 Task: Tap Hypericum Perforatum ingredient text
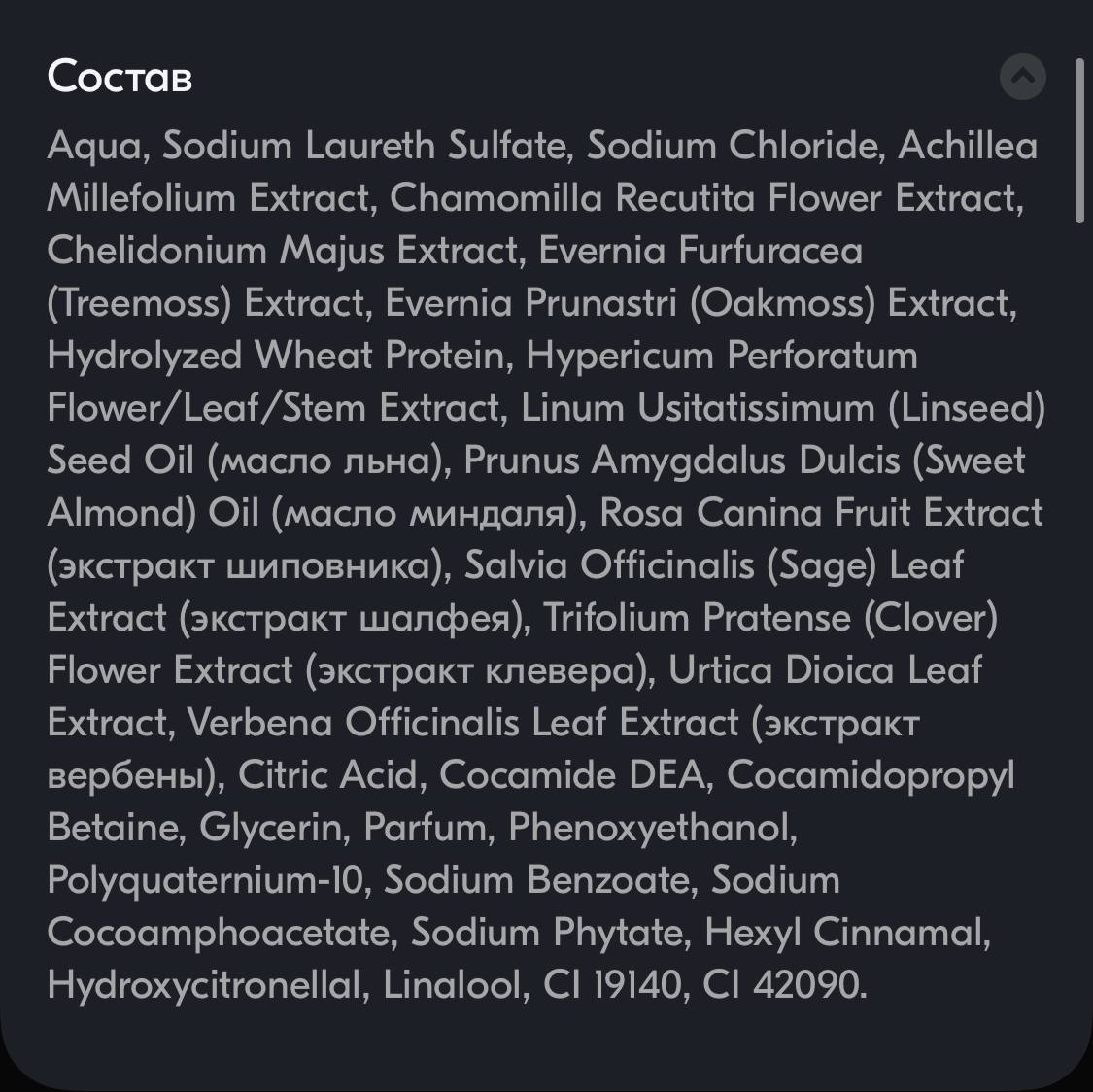(x=722, y=356)
